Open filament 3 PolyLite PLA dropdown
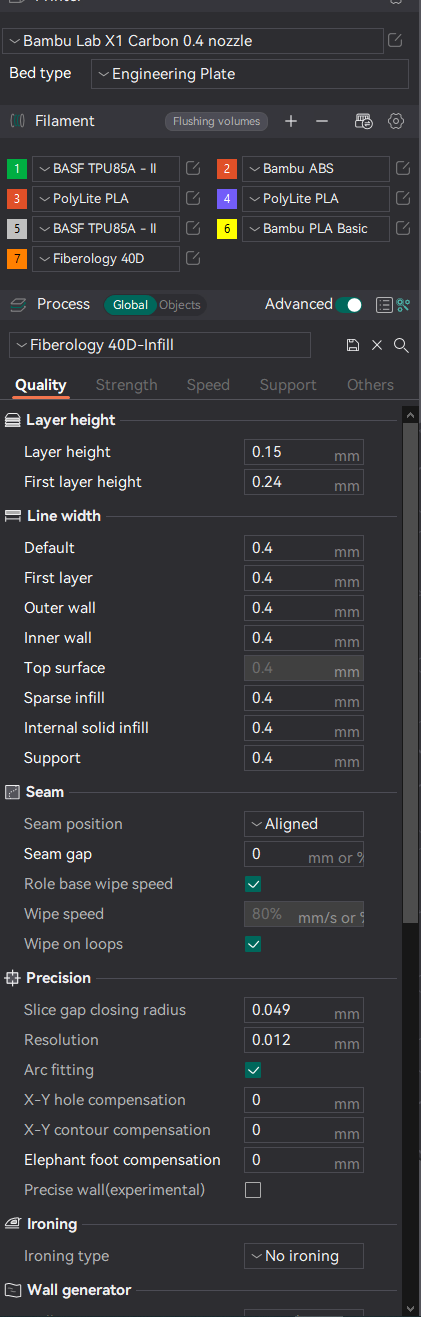 (x=107, y=198)
